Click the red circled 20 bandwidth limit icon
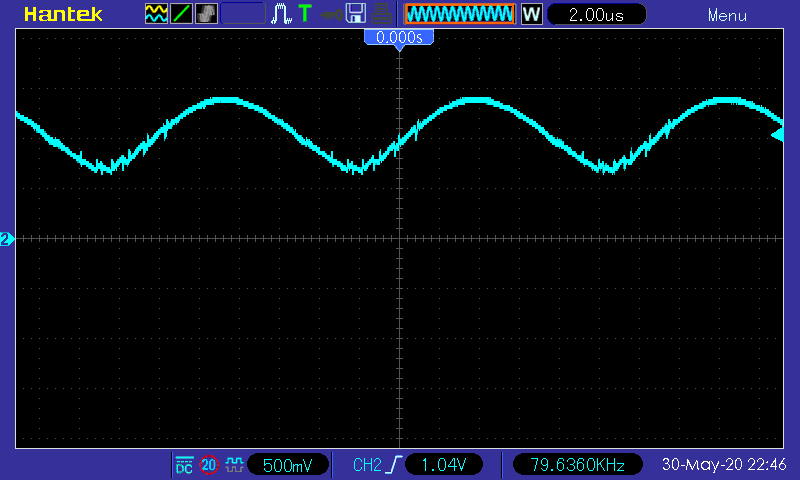800x480 pixels. coord(209,465)
